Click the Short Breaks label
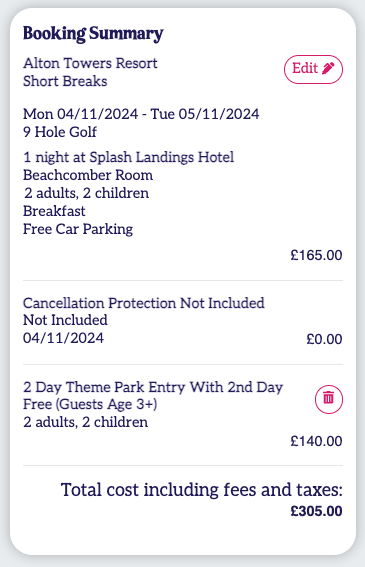 click(65, 81)
